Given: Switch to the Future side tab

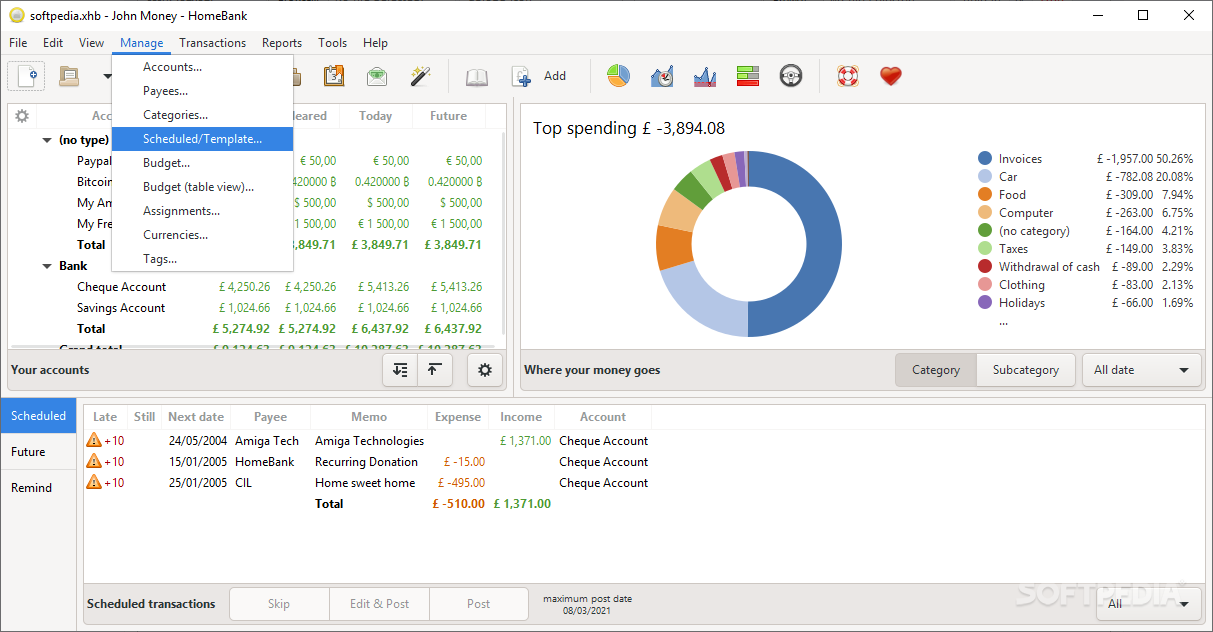Looking at the screenshot, I should (38, 452).
